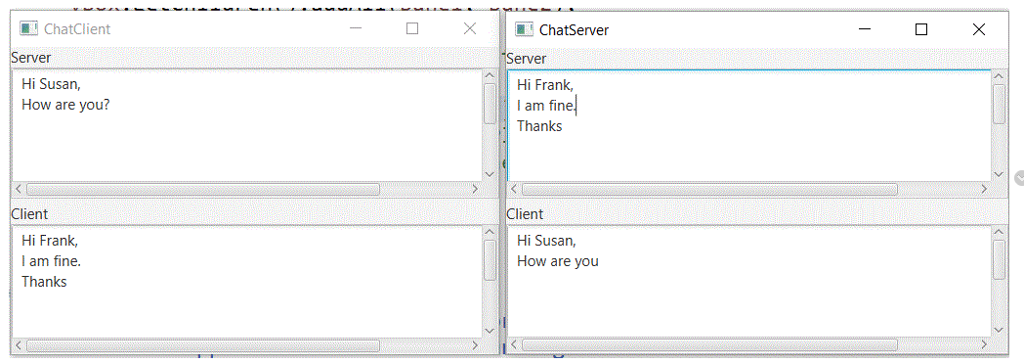The height and width of the screenshot is (363, 1024).
Task: Click the ChatClient window app icon
Action: [x=28, y=29]
